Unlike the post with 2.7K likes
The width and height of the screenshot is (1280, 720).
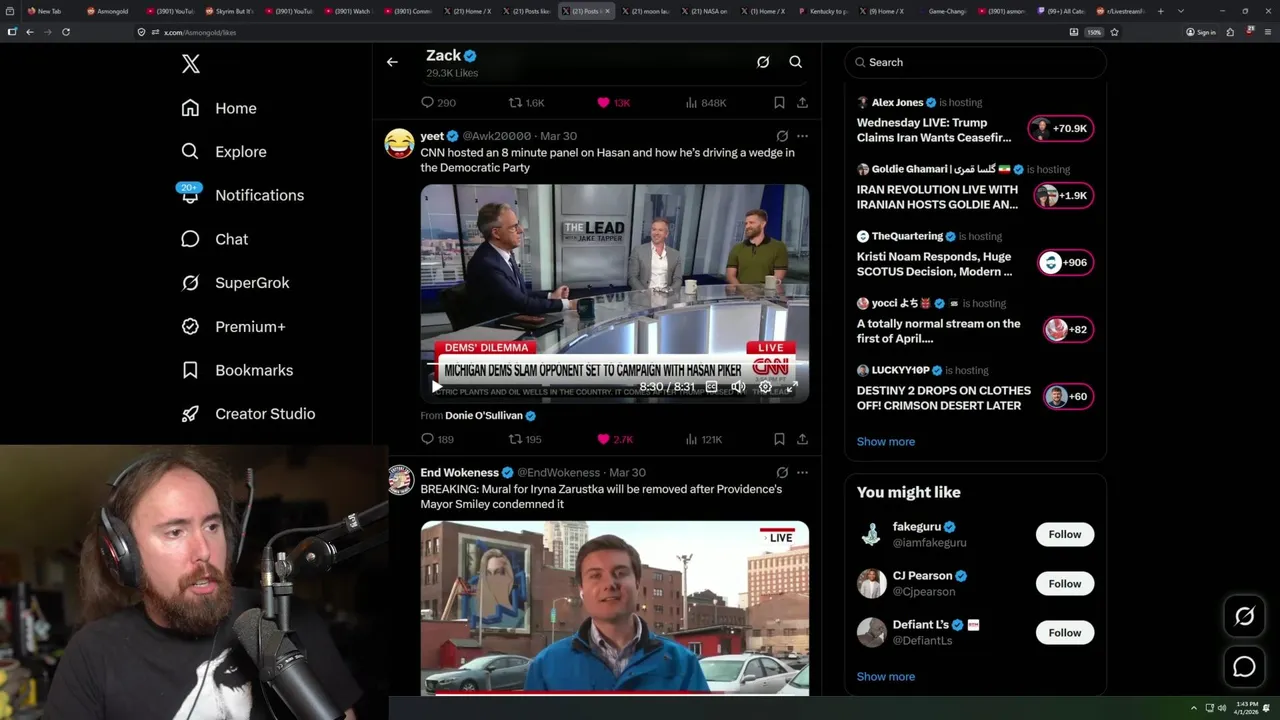coord(603,439)
